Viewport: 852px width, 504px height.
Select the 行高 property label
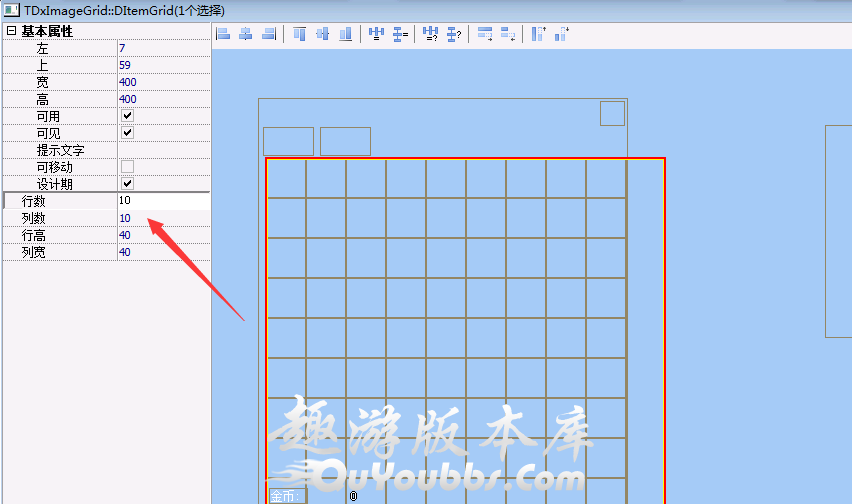click(x=33, y=235)
